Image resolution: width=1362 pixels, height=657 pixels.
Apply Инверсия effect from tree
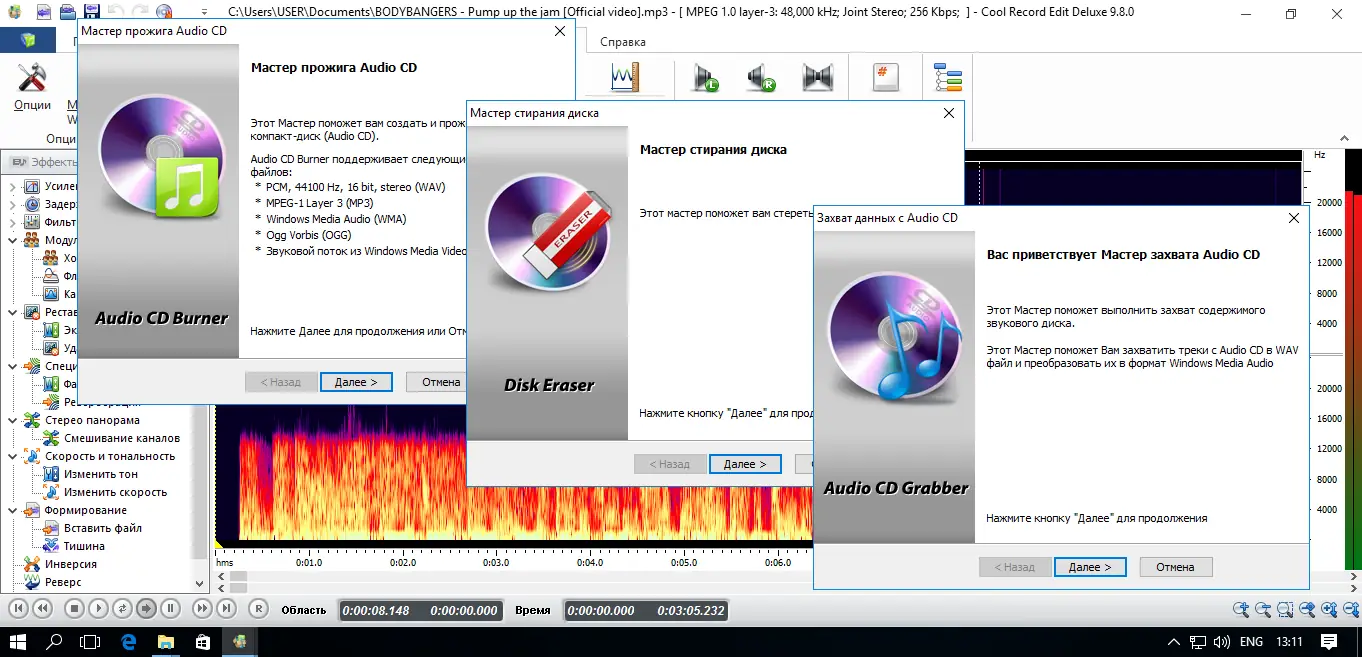coord(71,564)
